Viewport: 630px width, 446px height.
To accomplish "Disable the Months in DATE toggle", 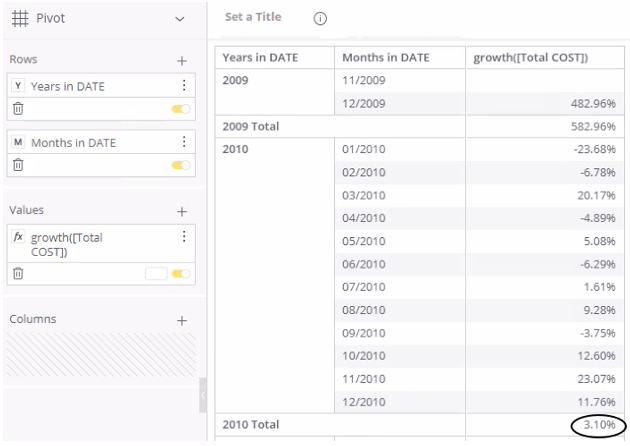I will tap(181, 163).
